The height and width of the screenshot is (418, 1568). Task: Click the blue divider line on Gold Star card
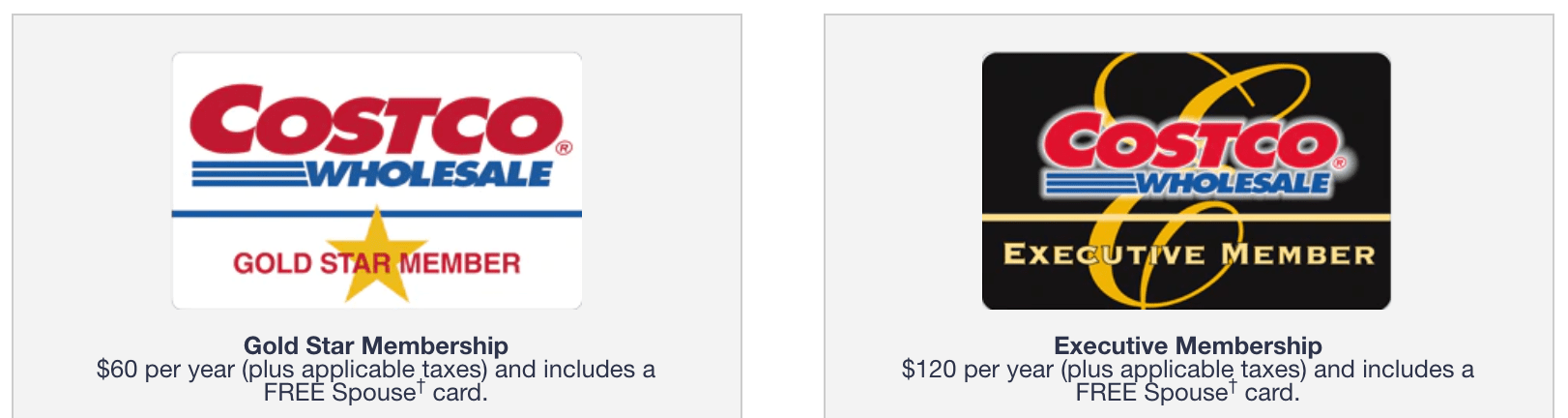[x=377, y=214]
